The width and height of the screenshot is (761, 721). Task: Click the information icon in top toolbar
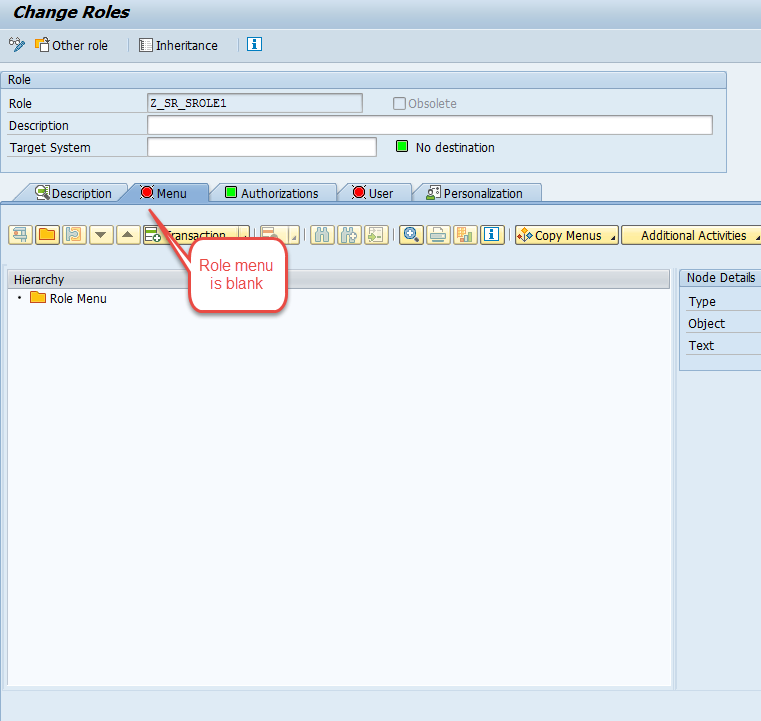coord(254,44)
